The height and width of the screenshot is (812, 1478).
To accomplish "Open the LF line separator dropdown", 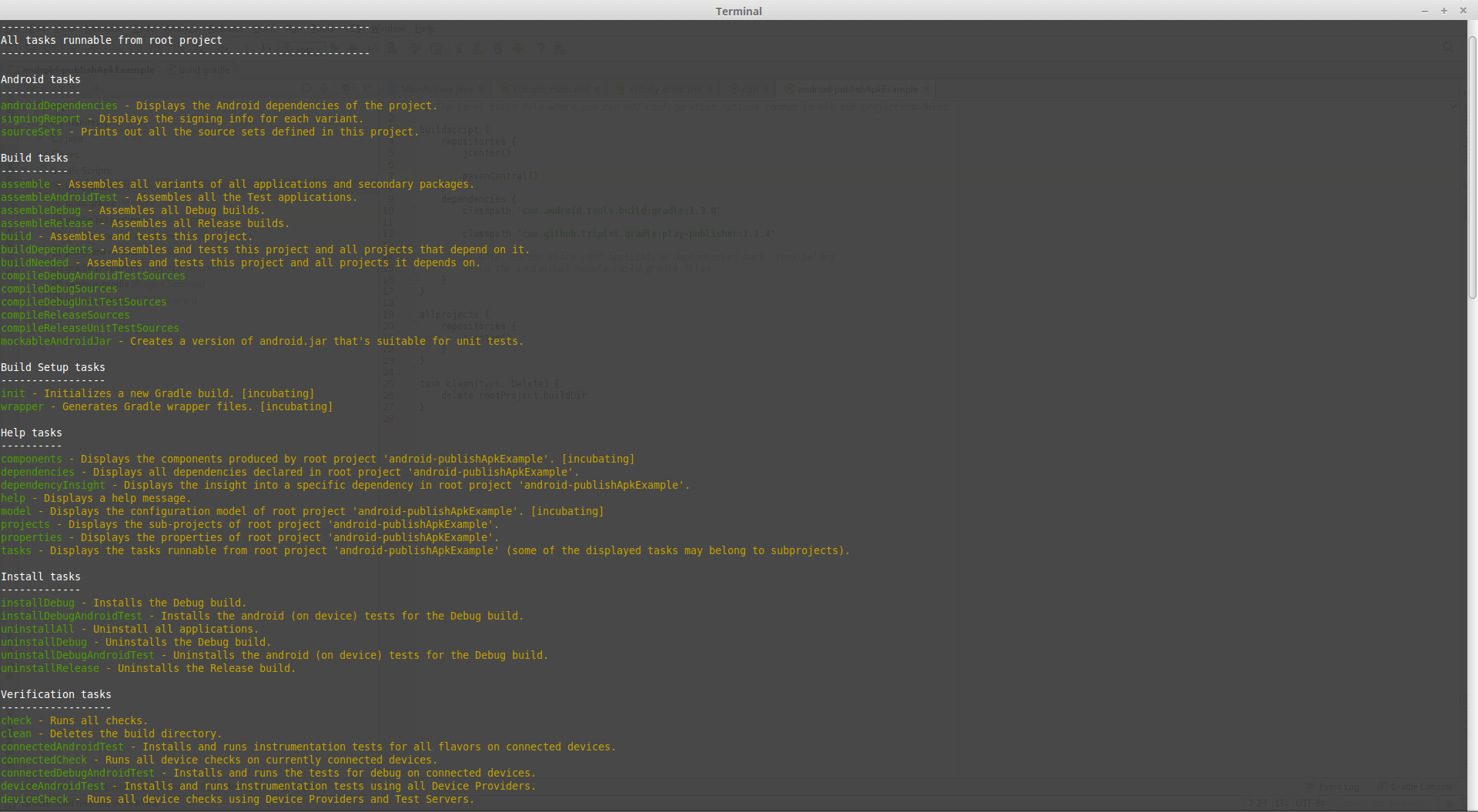I will click(1282, 805).
